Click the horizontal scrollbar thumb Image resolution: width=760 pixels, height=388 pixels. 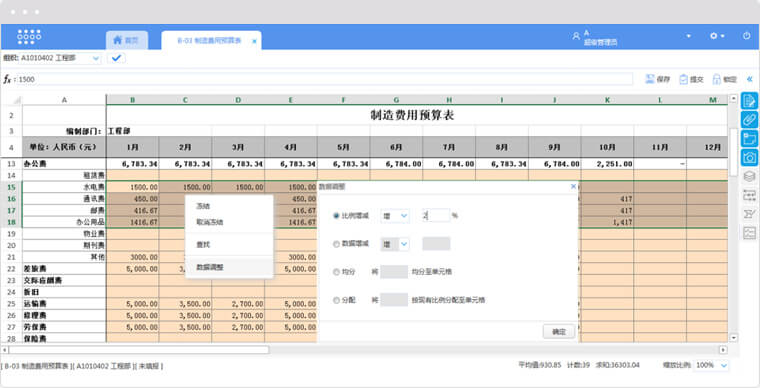(139, 349)
